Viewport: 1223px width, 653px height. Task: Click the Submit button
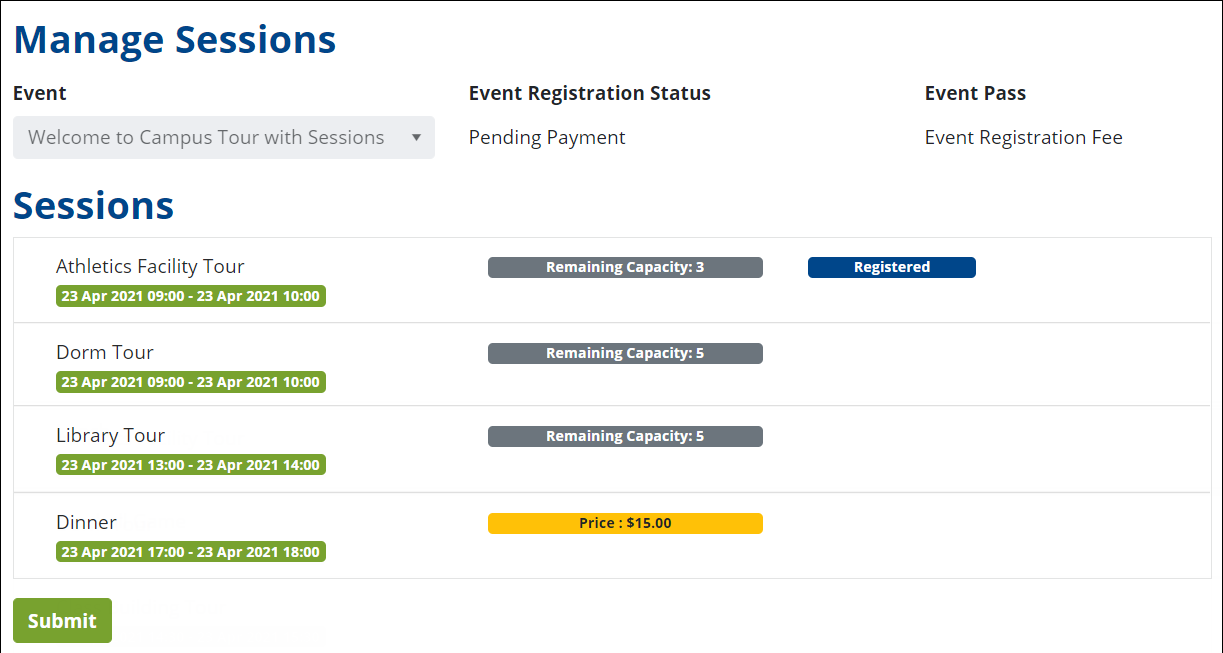tap(62, 620)
